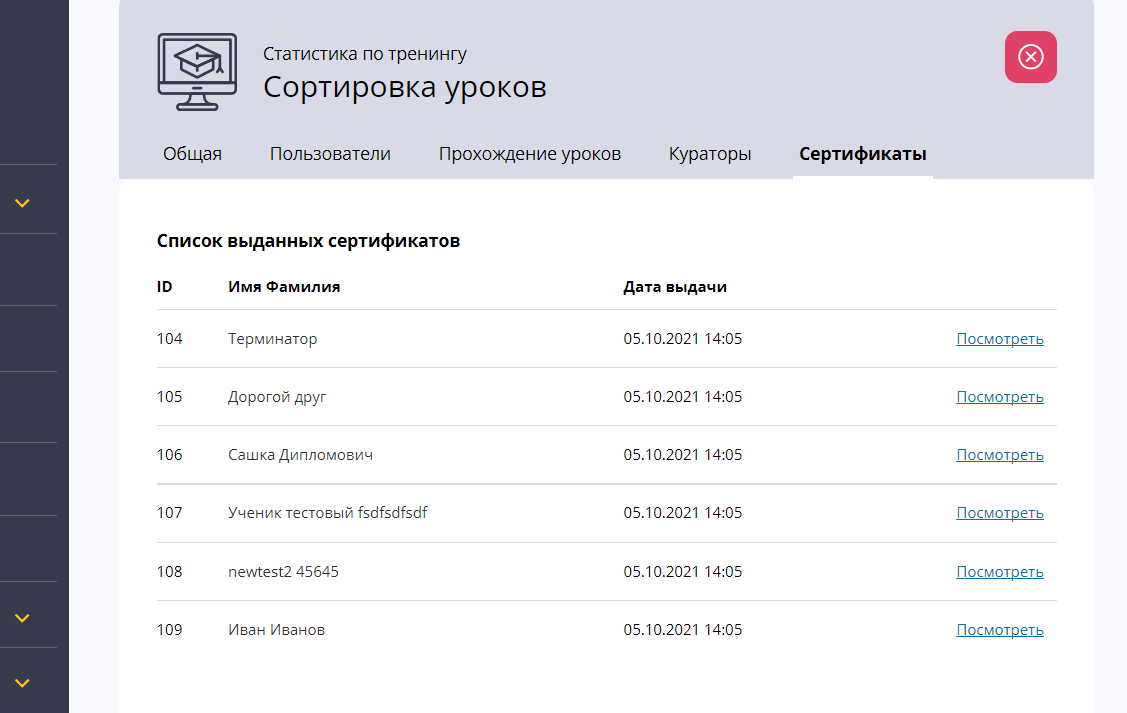
Task: Click the ID column header
Action: [165, 287]
